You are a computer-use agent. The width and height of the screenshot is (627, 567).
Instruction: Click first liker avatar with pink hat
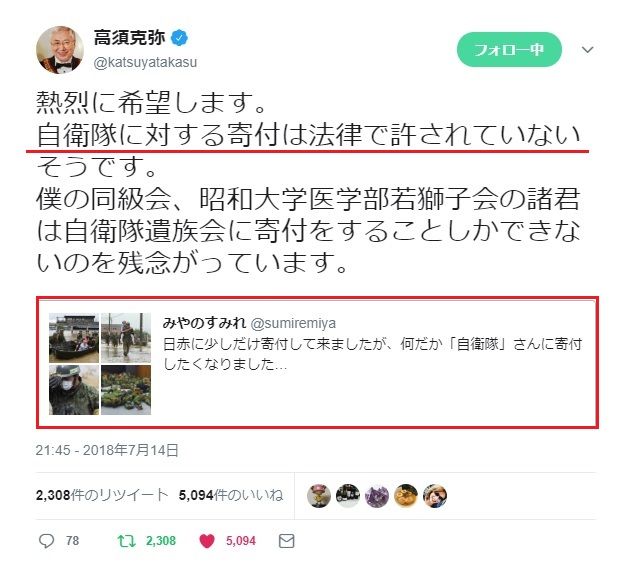[319, 496]
